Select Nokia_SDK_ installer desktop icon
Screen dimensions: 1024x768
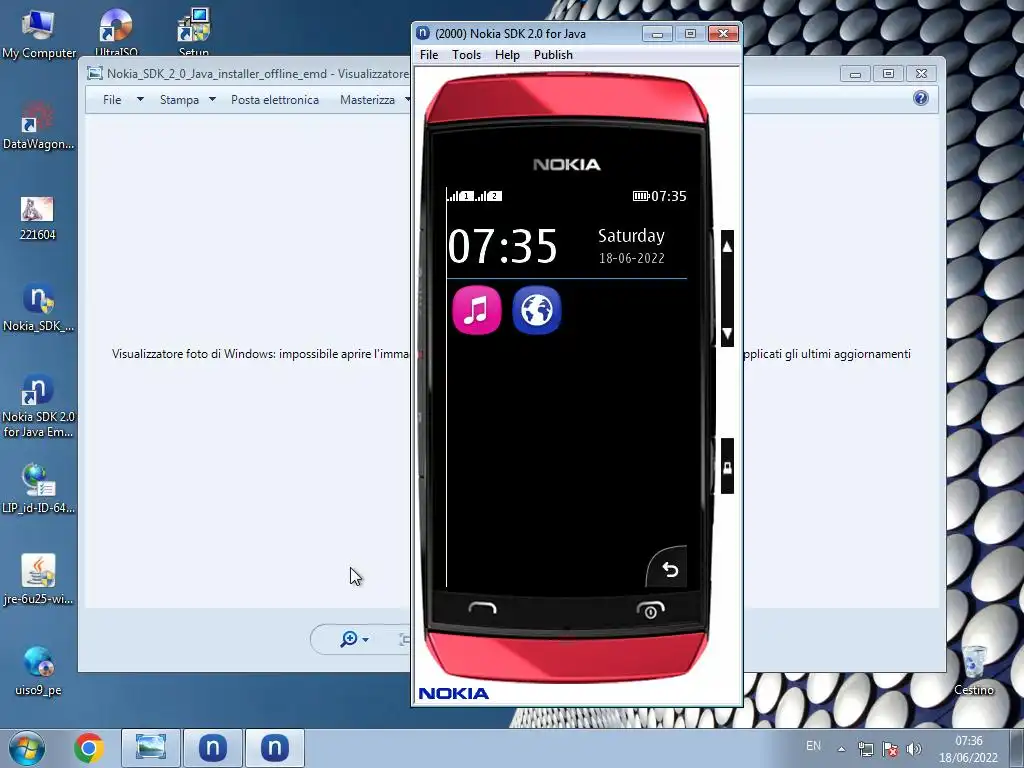pos(38,308)
